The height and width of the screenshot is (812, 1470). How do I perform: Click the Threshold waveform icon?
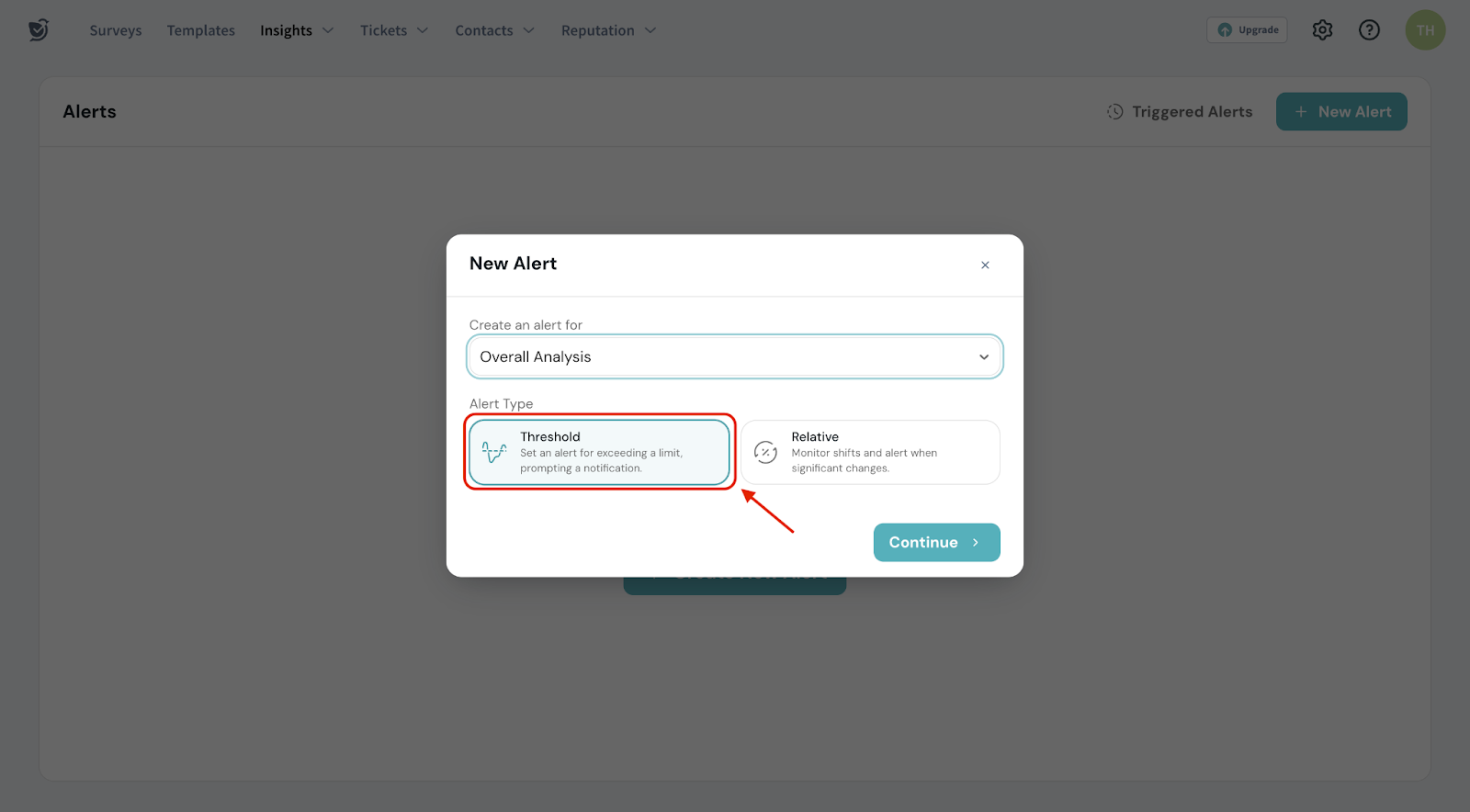494,452
